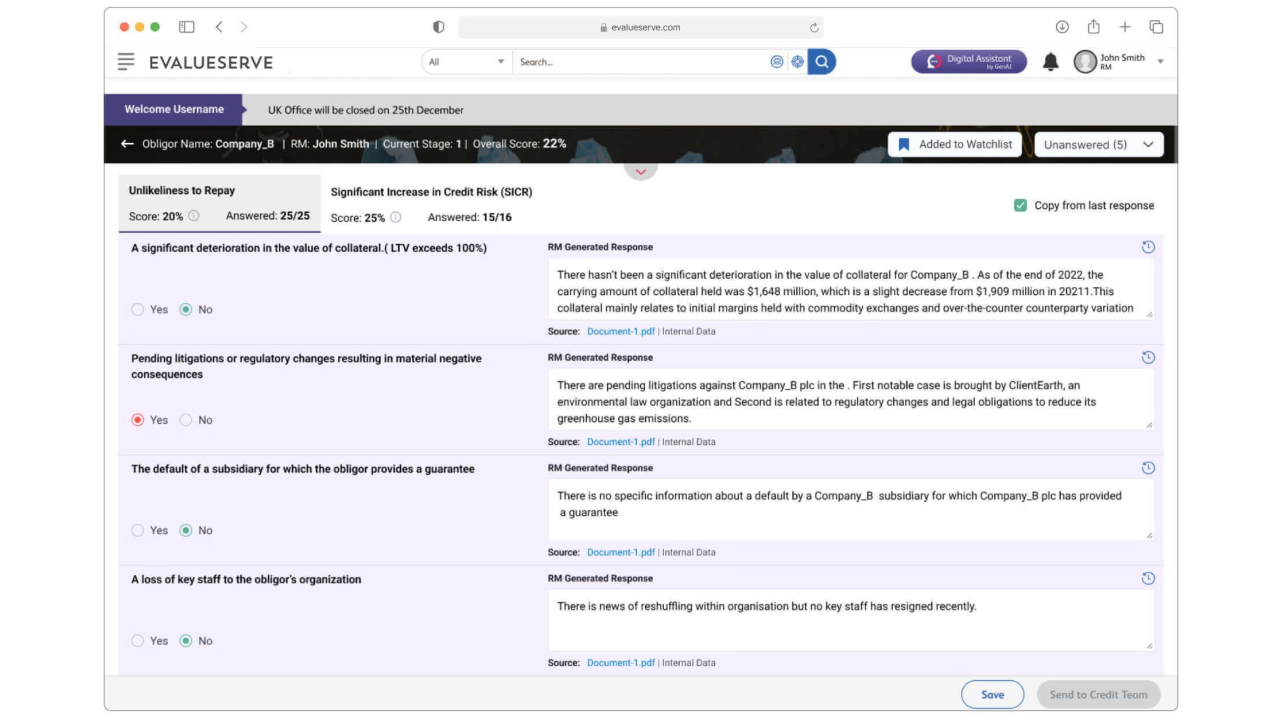Image resolution: width=1280 pixels, height=720 pixels.
Task: Select No for subsidiary default question
Action: [x=186, y=531]
